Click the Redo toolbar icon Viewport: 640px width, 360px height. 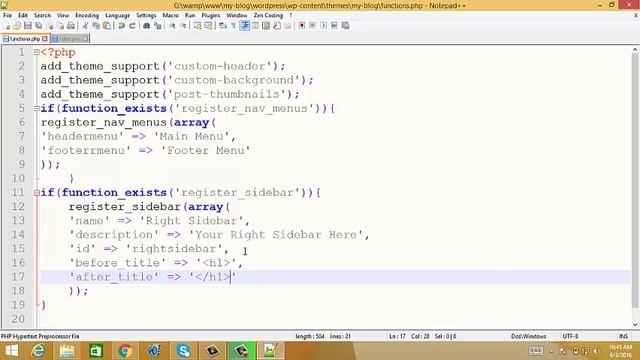point(132,26)
